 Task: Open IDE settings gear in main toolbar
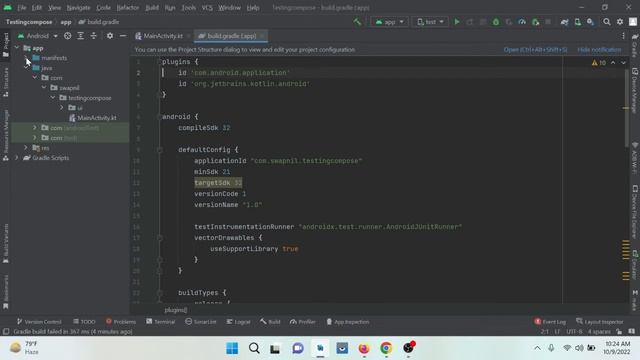coord(620,22)
